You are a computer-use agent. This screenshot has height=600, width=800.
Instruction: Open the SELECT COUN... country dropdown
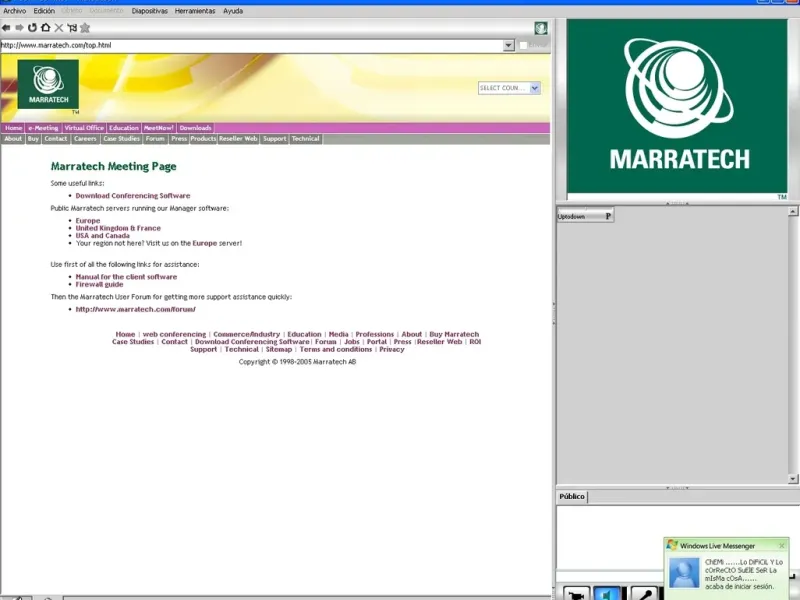point(509,88)
